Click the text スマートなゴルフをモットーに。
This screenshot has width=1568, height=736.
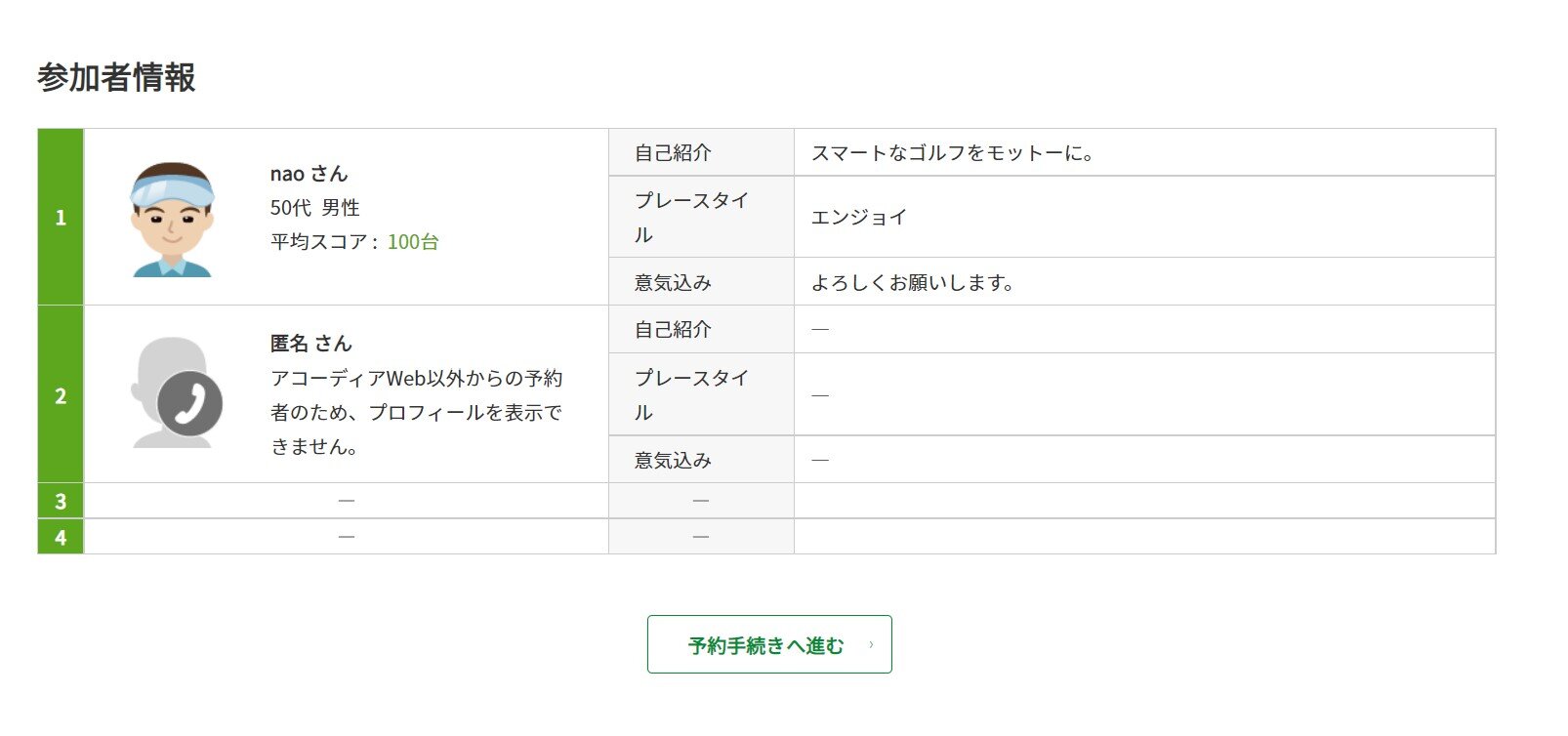(953, 153)
